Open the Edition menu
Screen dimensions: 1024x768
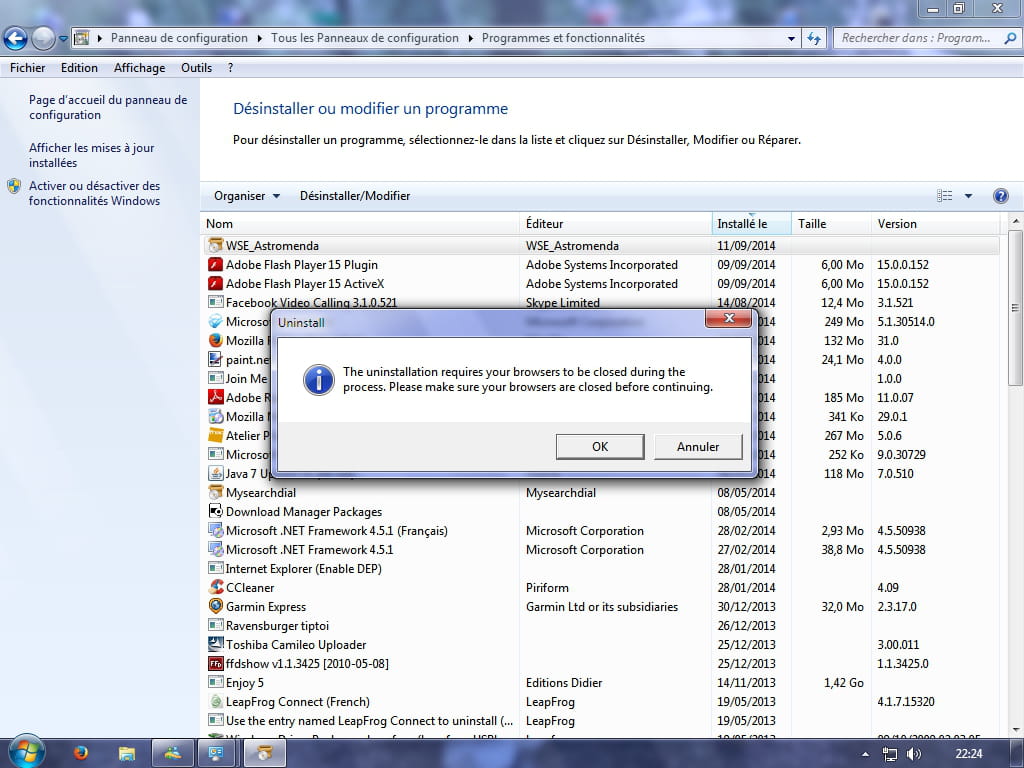pos(79,68)
